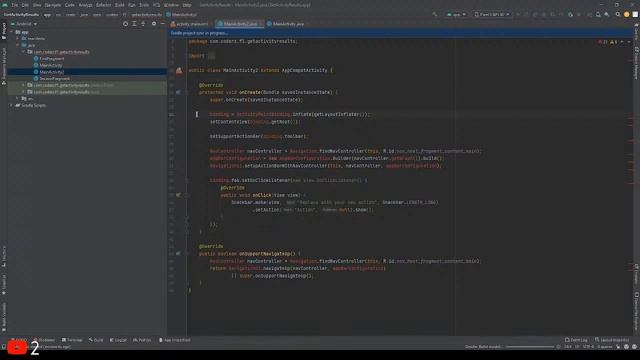This screenshot has height=360, width=640.
Task: Open the Analyze menu
Action: [x=85, y=5]
